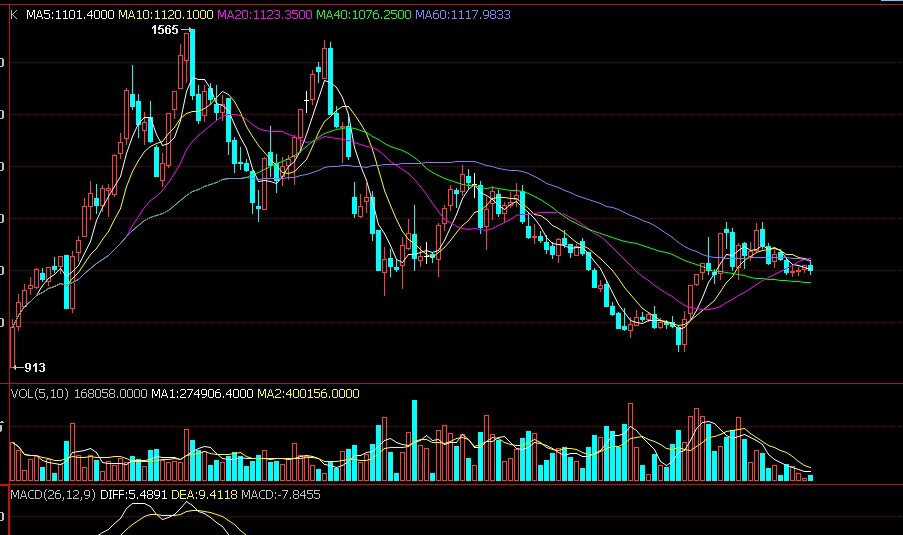Viewport: 903px width, 535px height.
Task: Click the DIFF:5.4891 value label
Action: [134, 495]
